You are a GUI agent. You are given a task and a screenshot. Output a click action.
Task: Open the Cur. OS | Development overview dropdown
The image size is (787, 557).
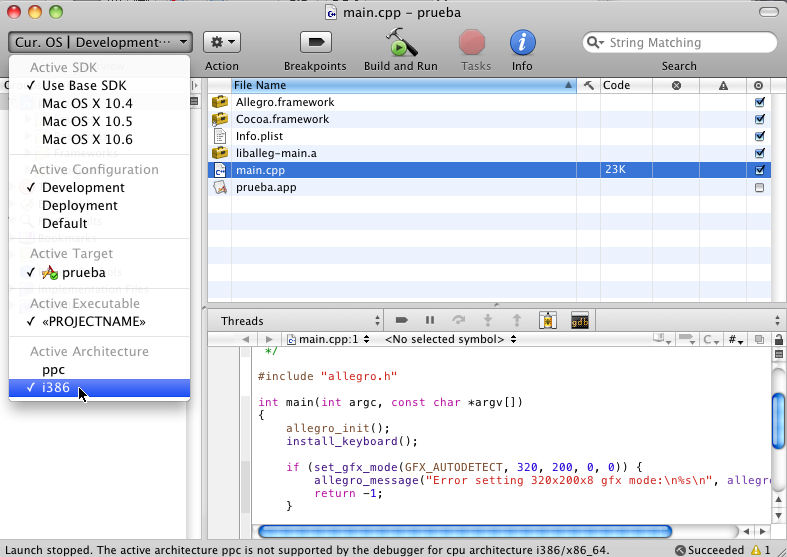pyautogui.click(x=100, y=42)
